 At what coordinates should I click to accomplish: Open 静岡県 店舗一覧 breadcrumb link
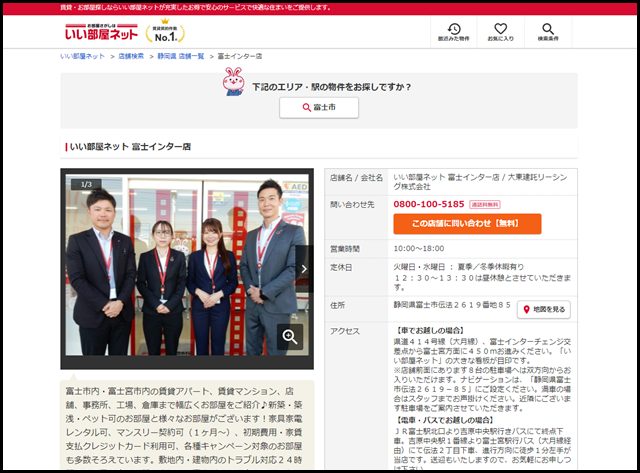click(x=181, y=57)
